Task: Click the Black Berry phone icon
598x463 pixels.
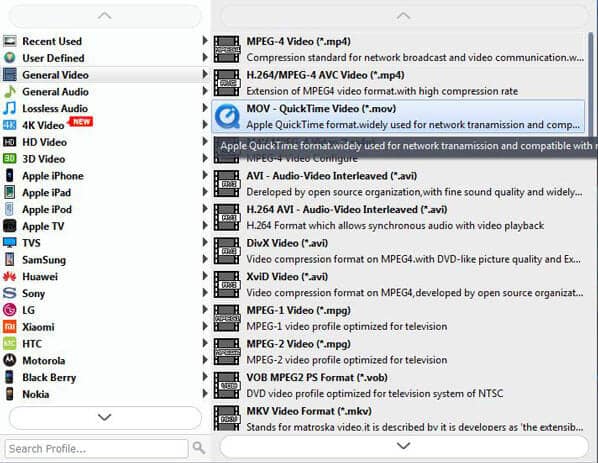Action: point(10,377)
